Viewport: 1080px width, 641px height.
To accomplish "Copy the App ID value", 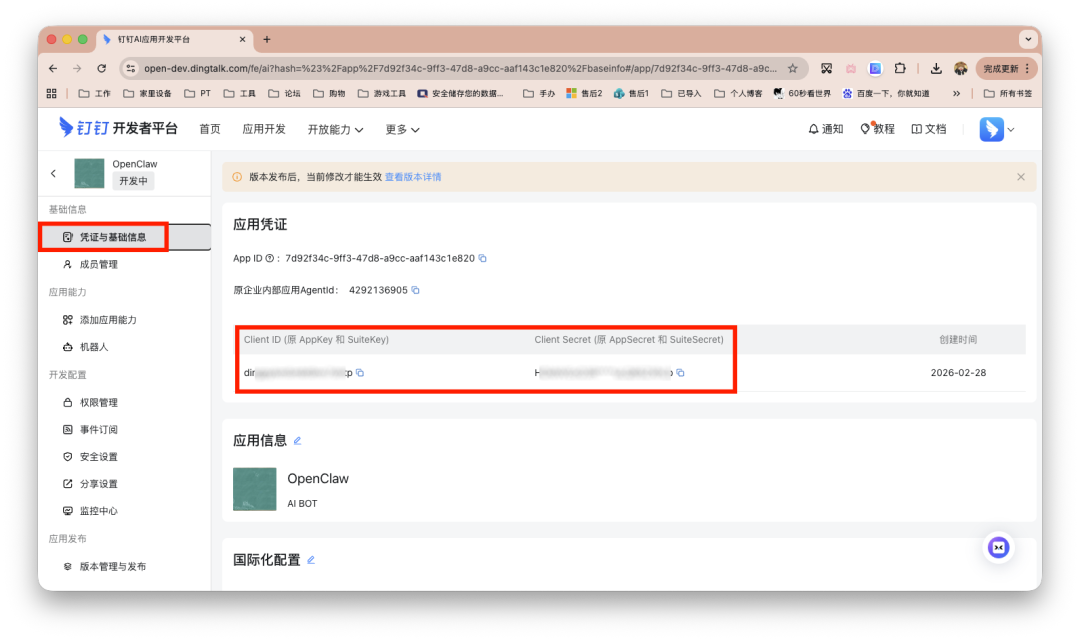I will (482, 258).
